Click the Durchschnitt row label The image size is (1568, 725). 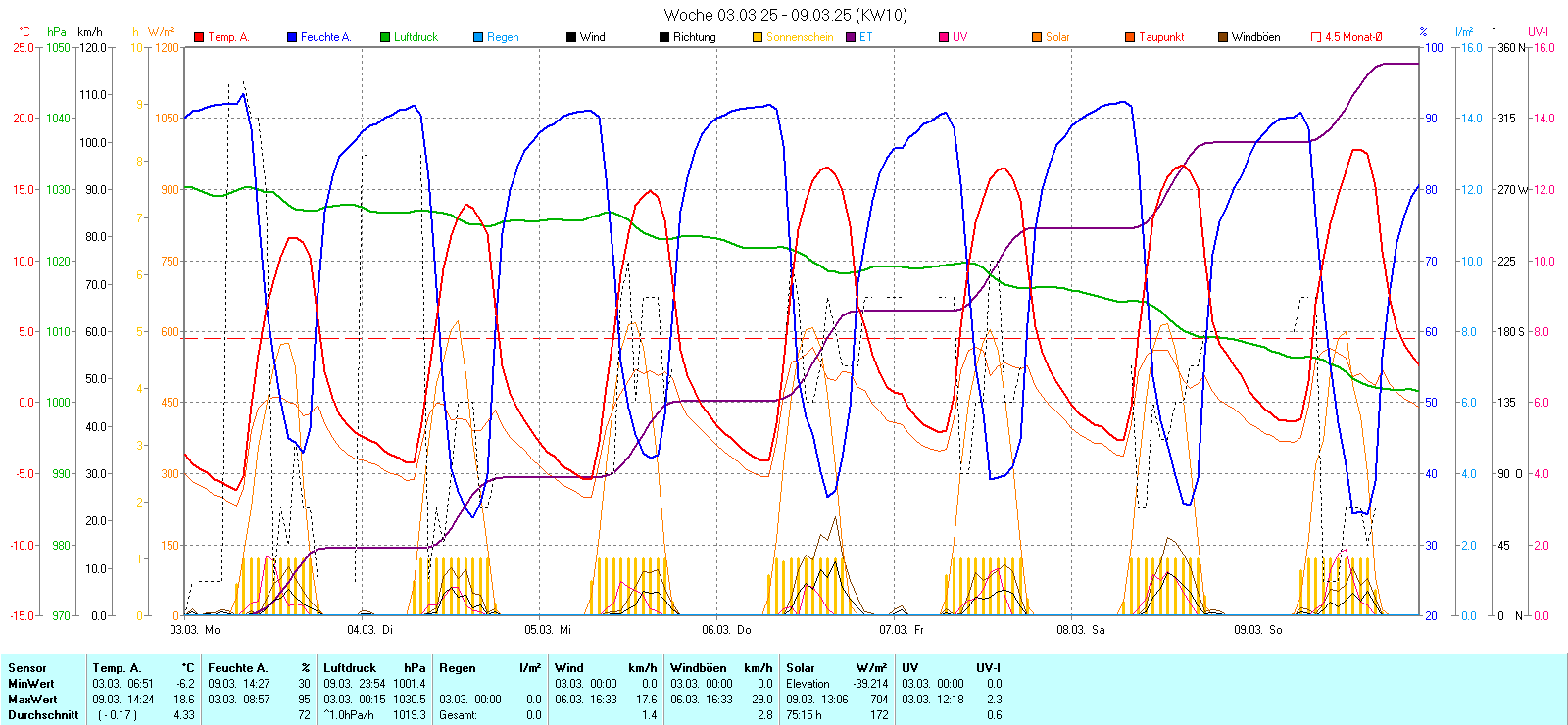tap(43, 715)
